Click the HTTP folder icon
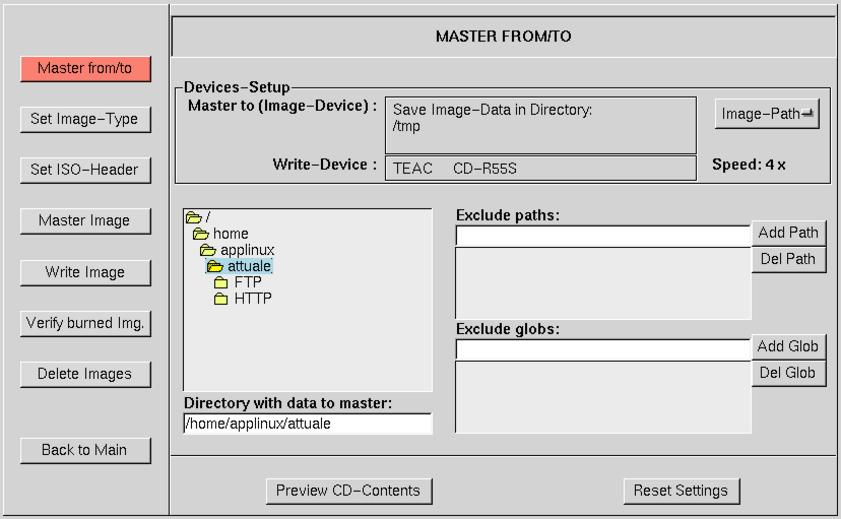This screenshot has height=519, width=841. (x=222, y=299)
